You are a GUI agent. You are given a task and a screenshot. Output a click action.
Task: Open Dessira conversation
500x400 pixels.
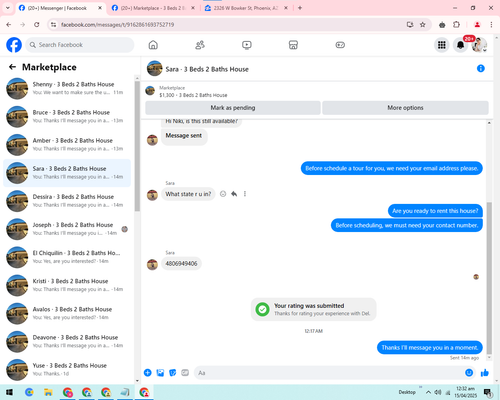[67, 201]
